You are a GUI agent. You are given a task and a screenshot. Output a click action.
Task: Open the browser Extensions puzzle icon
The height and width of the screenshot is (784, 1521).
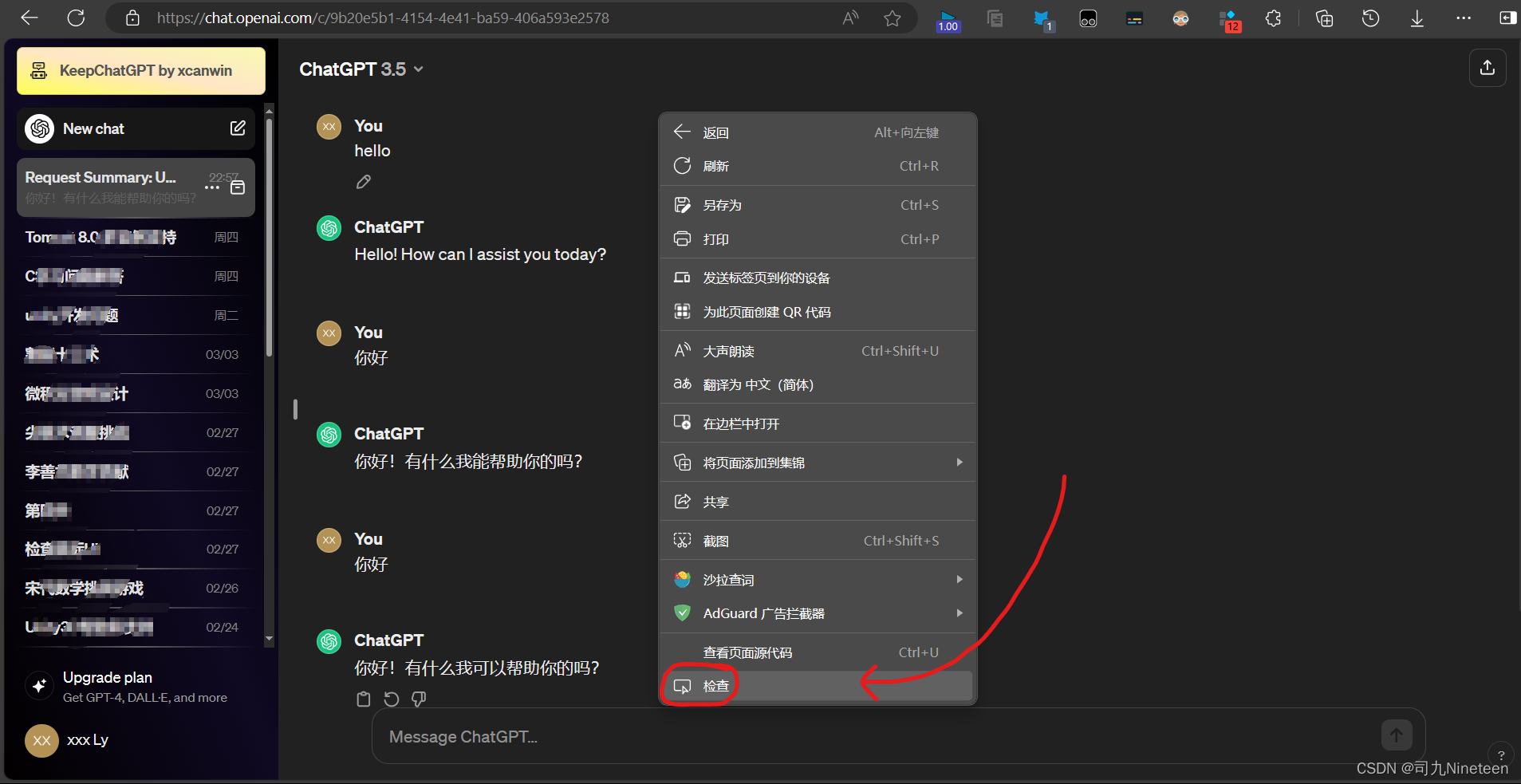tap(1273, 18)
